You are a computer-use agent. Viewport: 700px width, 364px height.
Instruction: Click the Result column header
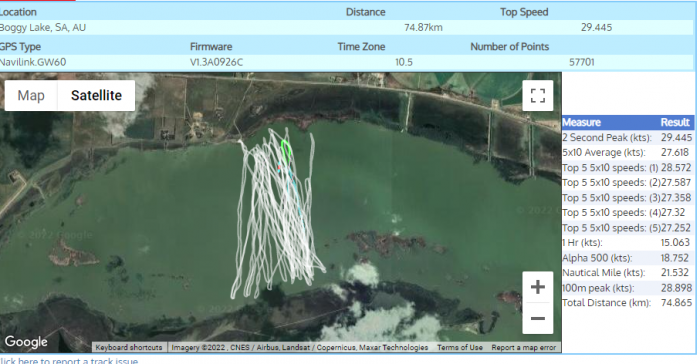point(675,122)
